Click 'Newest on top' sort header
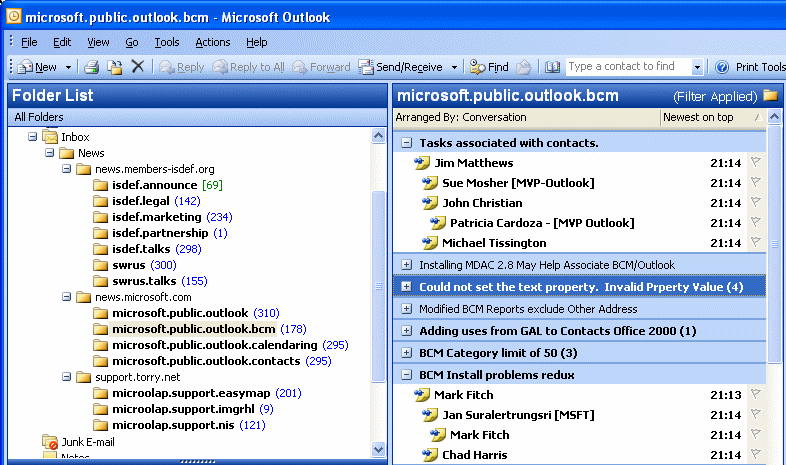786x465 pixels. click(698, 117)
